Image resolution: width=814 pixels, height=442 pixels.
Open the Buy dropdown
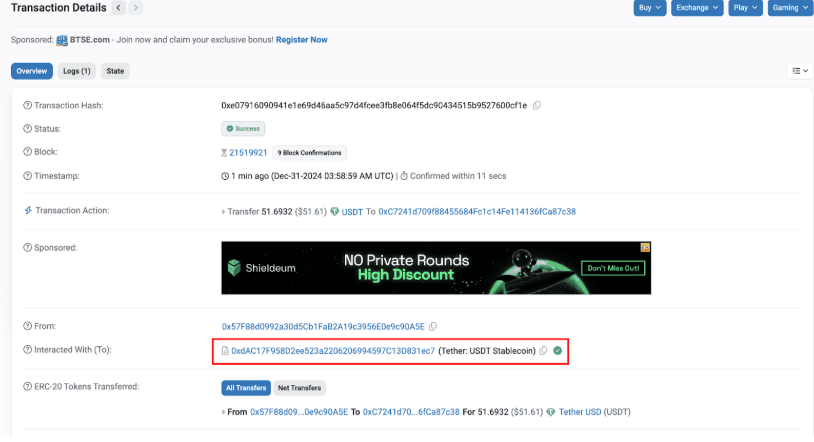coord(650,8)
